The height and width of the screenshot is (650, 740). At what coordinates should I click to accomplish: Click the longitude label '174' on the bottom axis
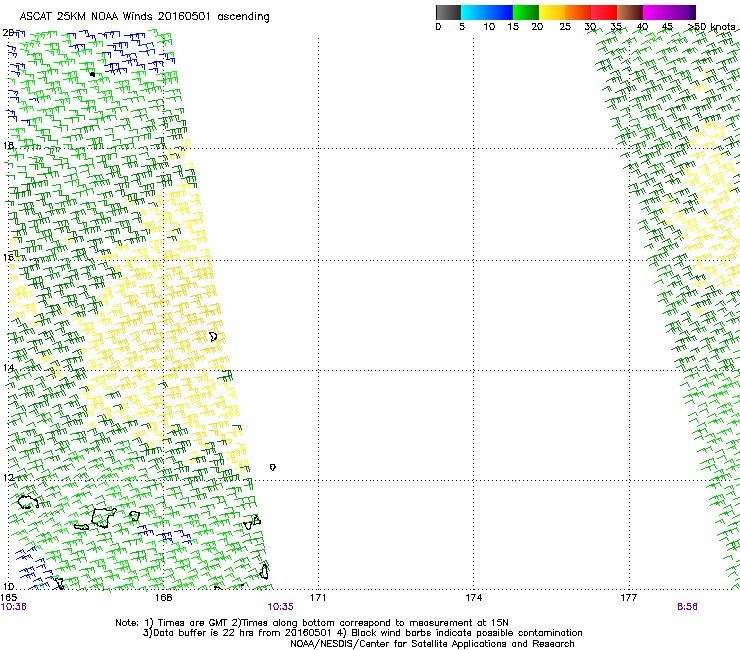click(473, 598)
